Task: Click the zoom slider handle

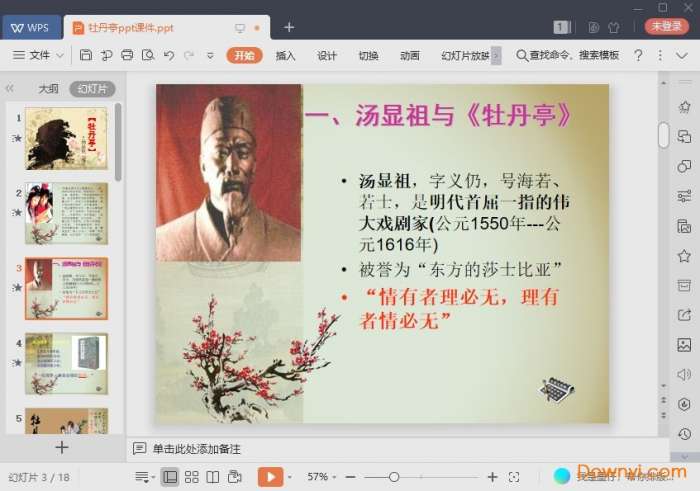Action: 394,477
